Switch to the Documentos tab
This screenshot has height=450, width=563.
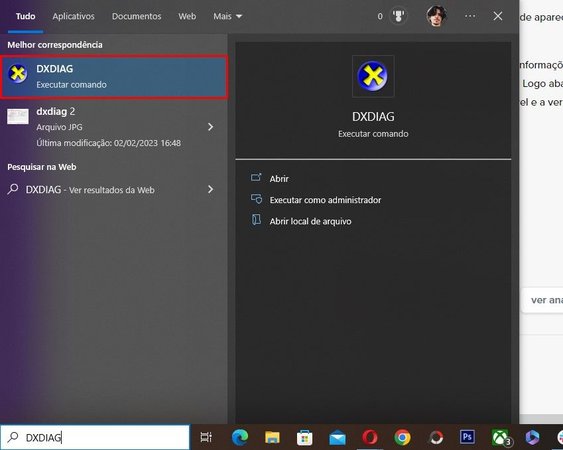(136, 16)
